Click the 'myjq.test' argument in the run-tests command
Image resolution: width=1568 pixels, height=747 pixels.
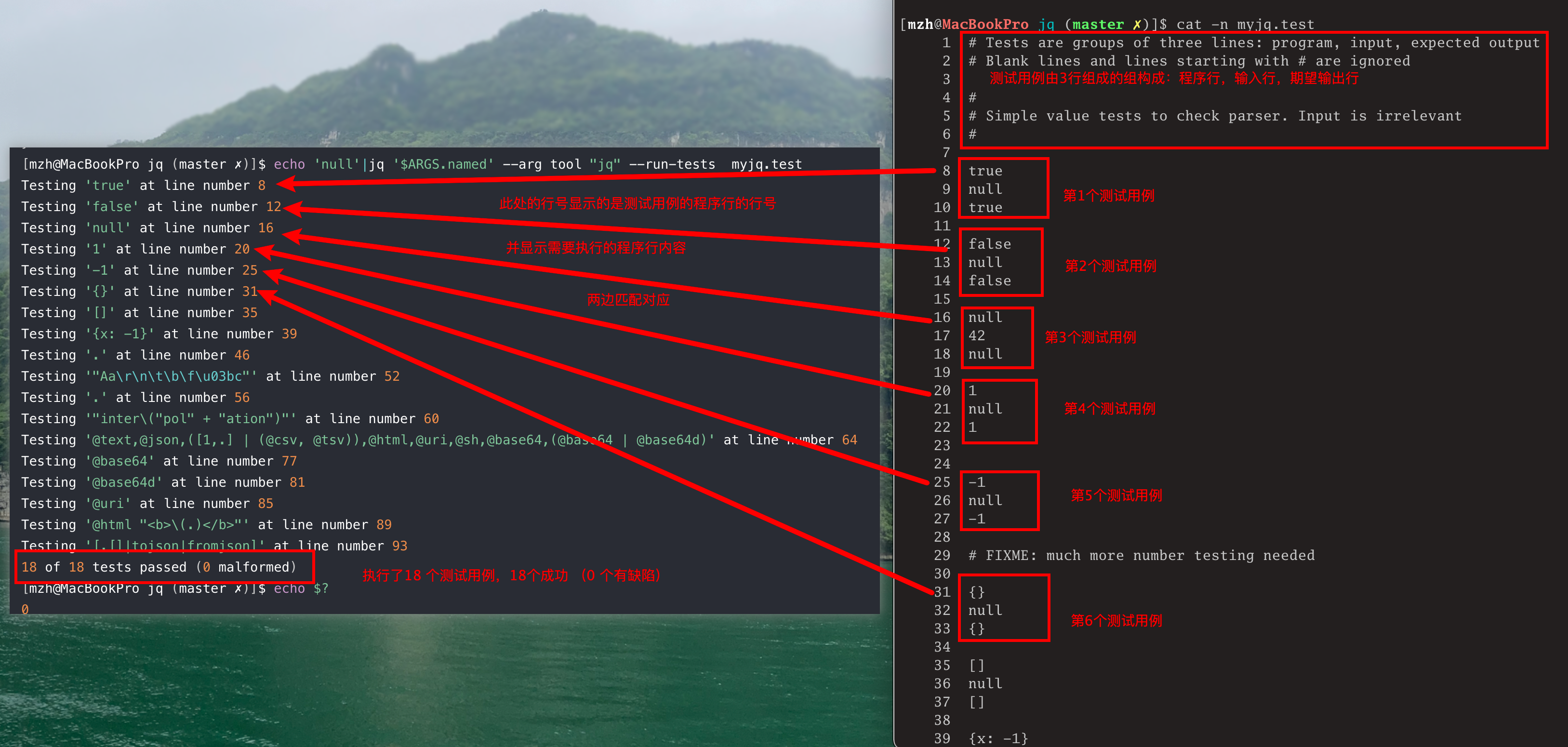pyautogui.click(x=766, y=164)
